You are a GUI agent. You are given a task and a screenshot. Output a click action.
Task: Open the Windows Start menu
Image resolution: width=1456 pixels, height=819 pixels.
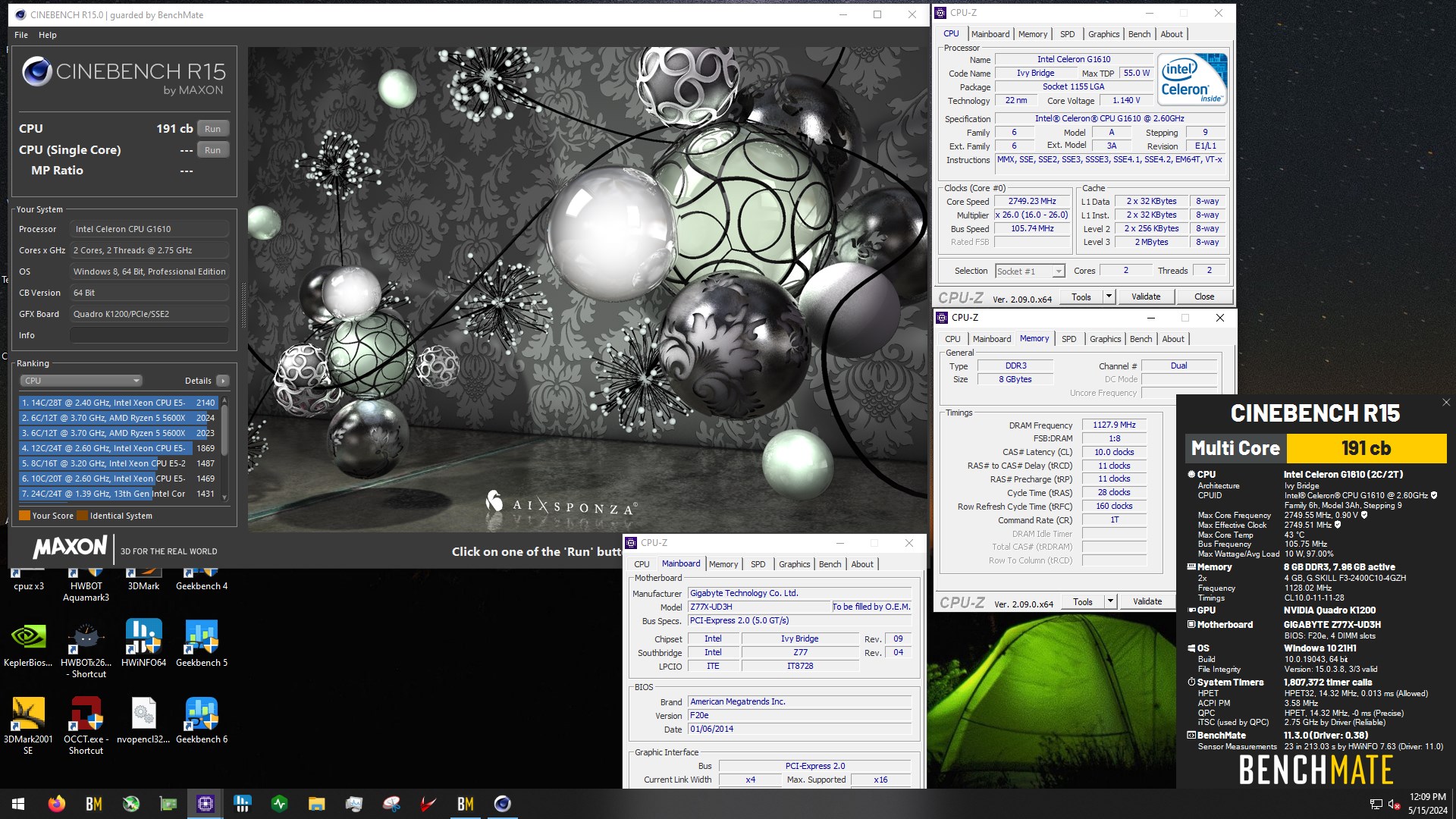click(18, 804)
